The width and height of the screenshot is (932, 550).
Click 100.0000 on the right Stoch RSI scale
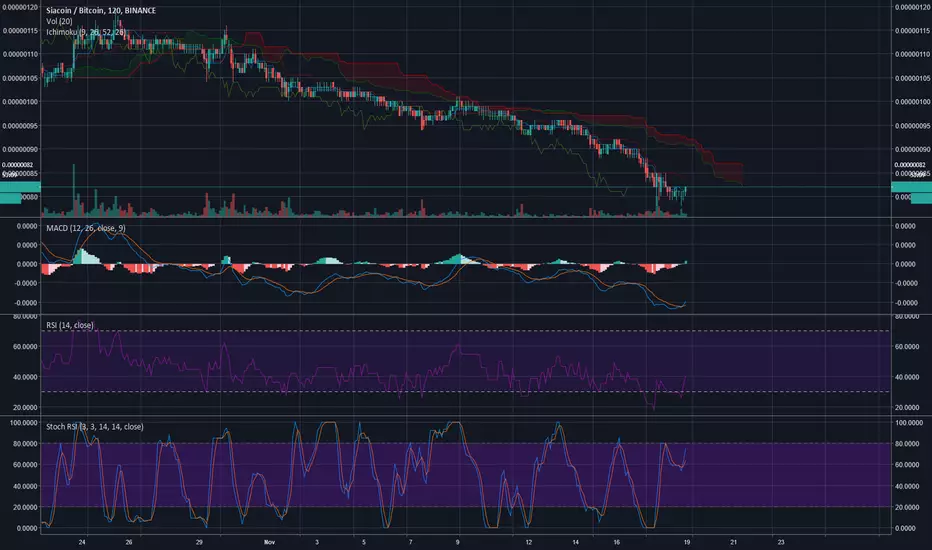pyautogui.click(x=909, y=423)
